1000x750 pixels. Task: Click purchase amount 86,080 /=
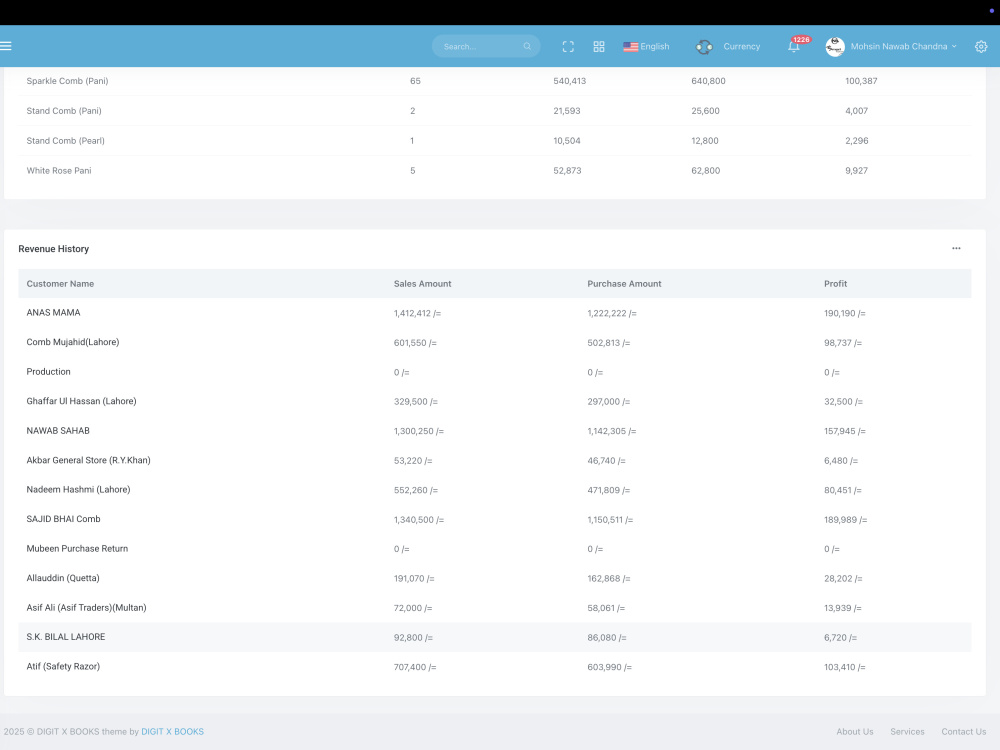tap(607, 638)
